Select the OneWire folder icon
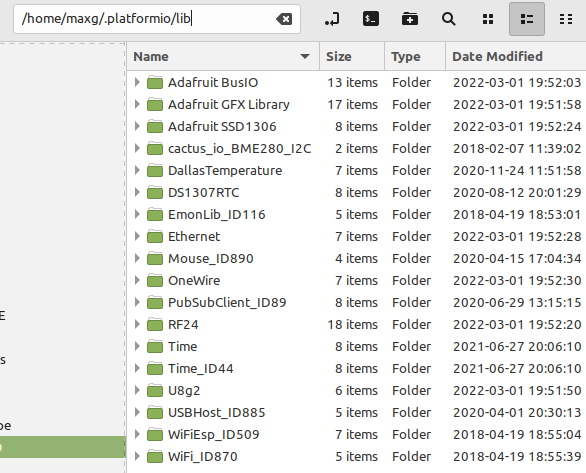The image size is (586, 473). [x=155, y=281]
